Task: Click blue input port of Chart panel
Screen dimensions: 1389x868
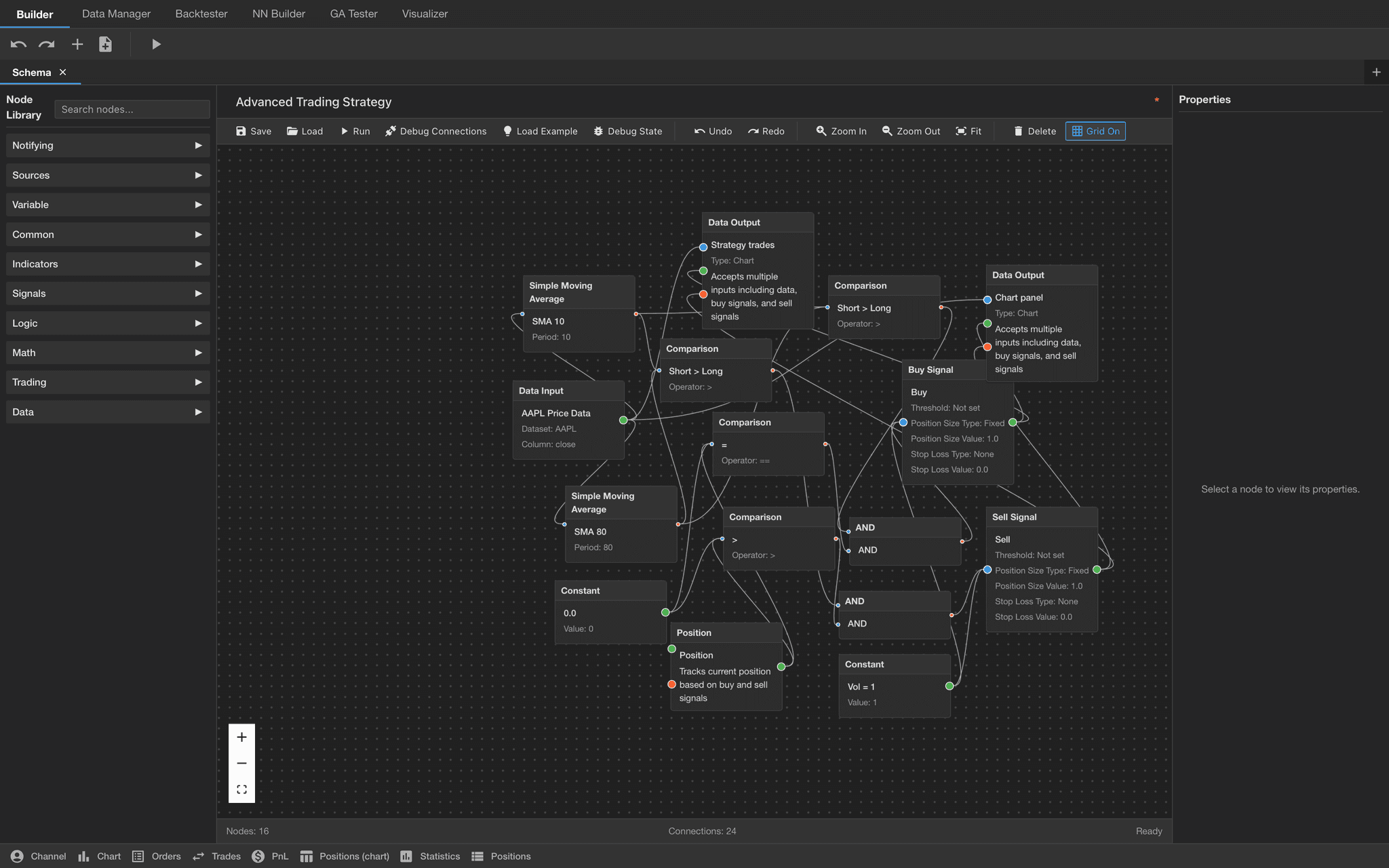Action: (x=987, y=299)
